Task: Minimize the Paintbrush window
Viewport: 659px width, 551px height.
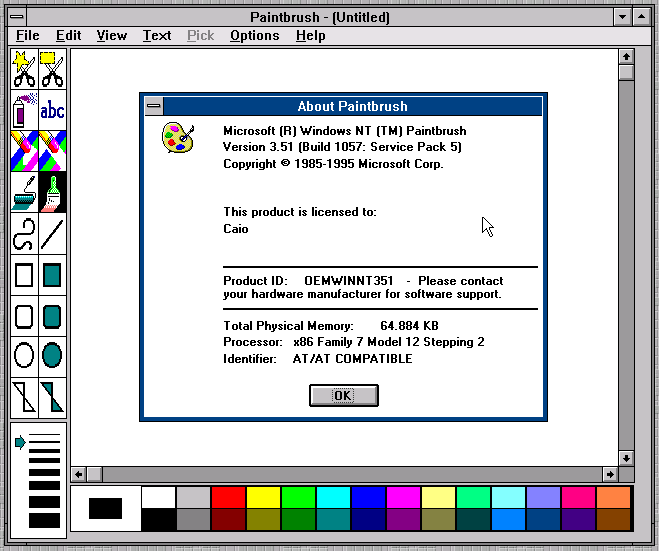Action: 622,17
